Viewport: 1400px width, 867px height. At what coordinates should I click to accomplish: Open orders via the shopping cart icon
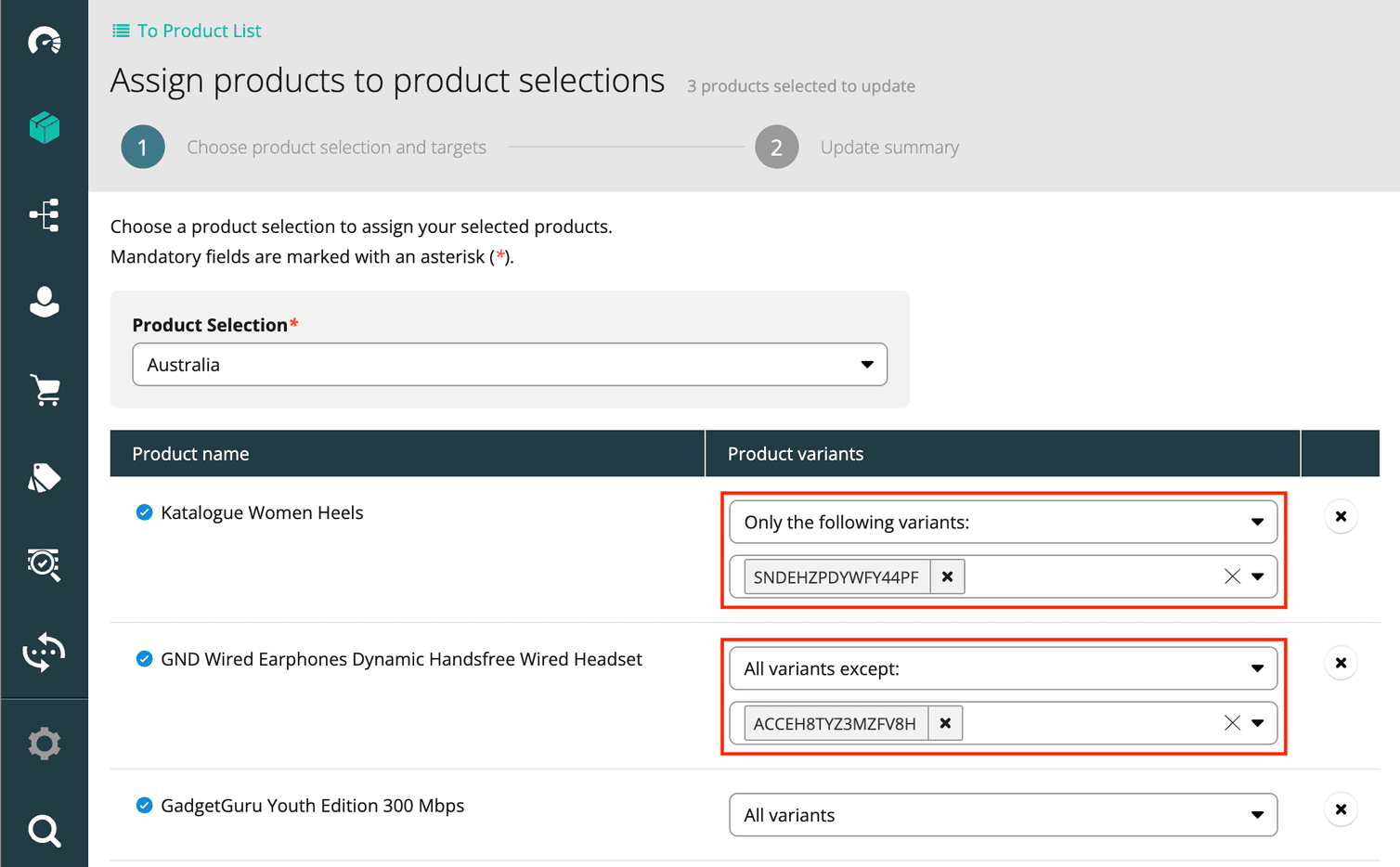point(44,390)
